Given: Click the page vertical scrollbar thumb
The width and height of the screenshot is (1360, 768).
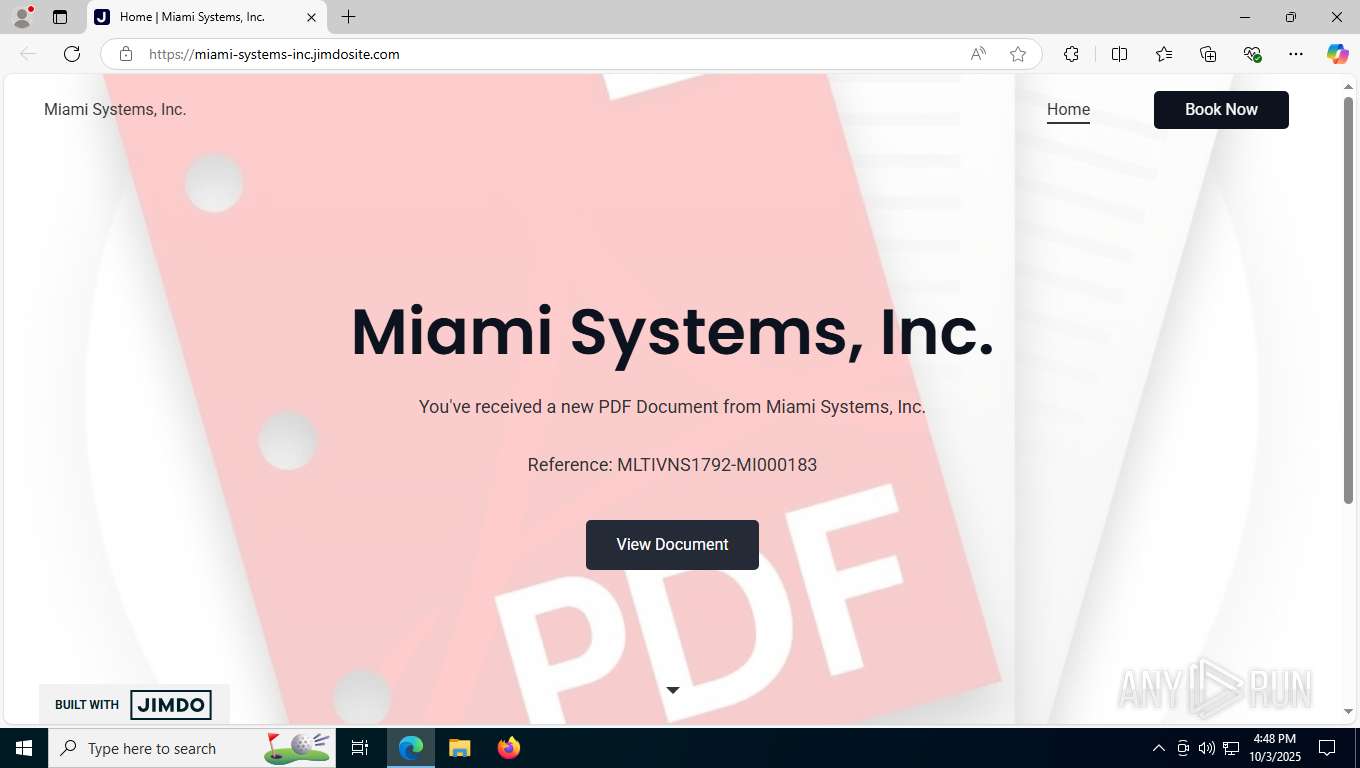Looking at the screenshot, I should 1348,298.
